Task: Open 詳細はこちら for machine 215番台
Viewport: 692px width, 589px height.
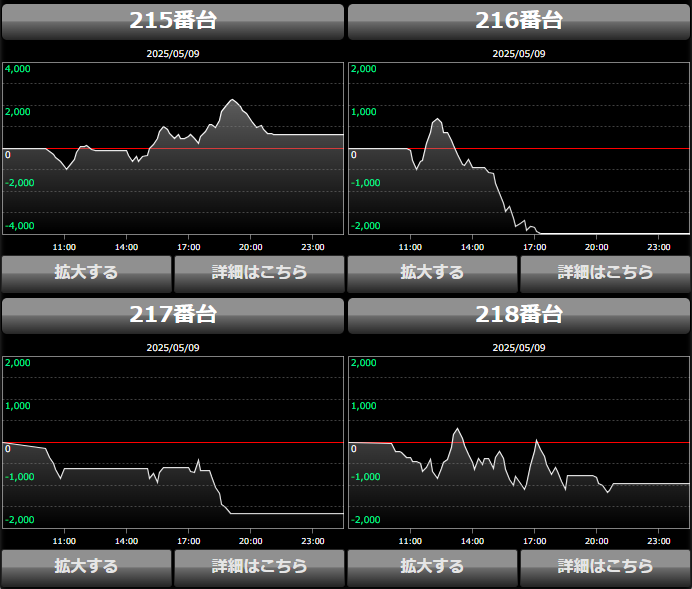Action: tap(259, 272)
